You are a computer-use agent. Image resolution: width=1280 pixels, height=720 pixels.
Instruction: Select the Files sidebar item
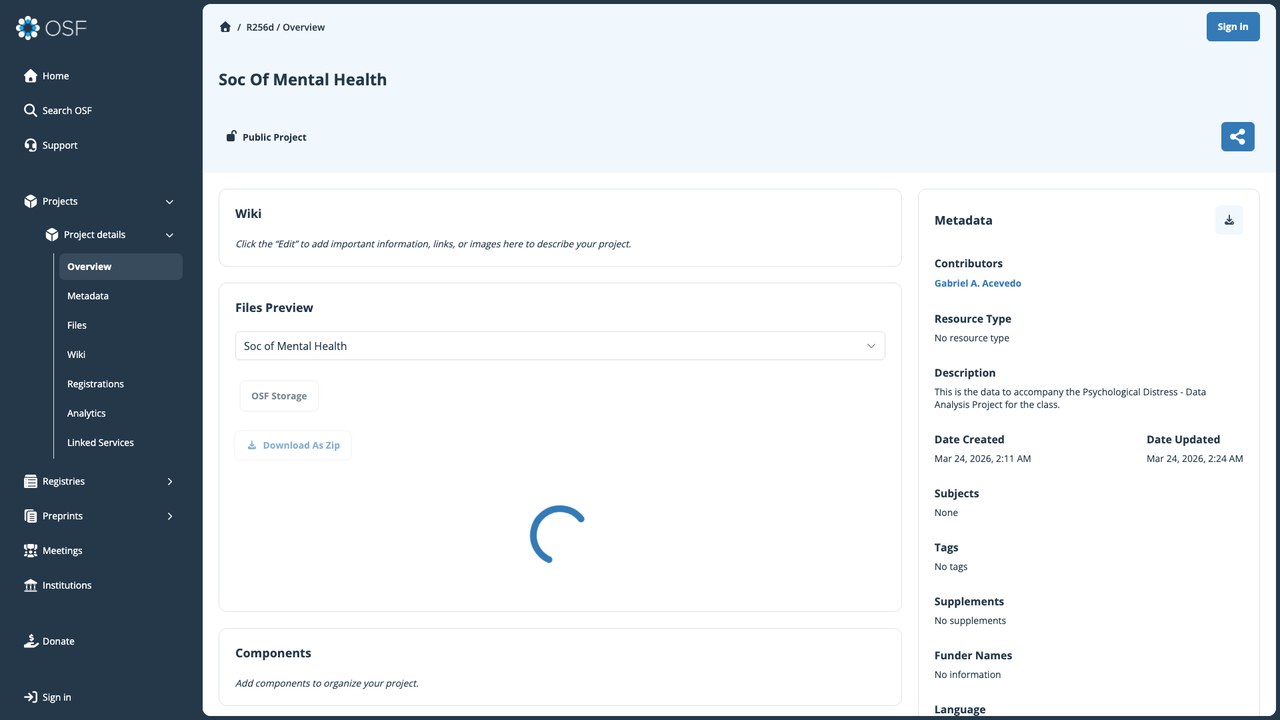pyautogui.click(x=77, y=325)
